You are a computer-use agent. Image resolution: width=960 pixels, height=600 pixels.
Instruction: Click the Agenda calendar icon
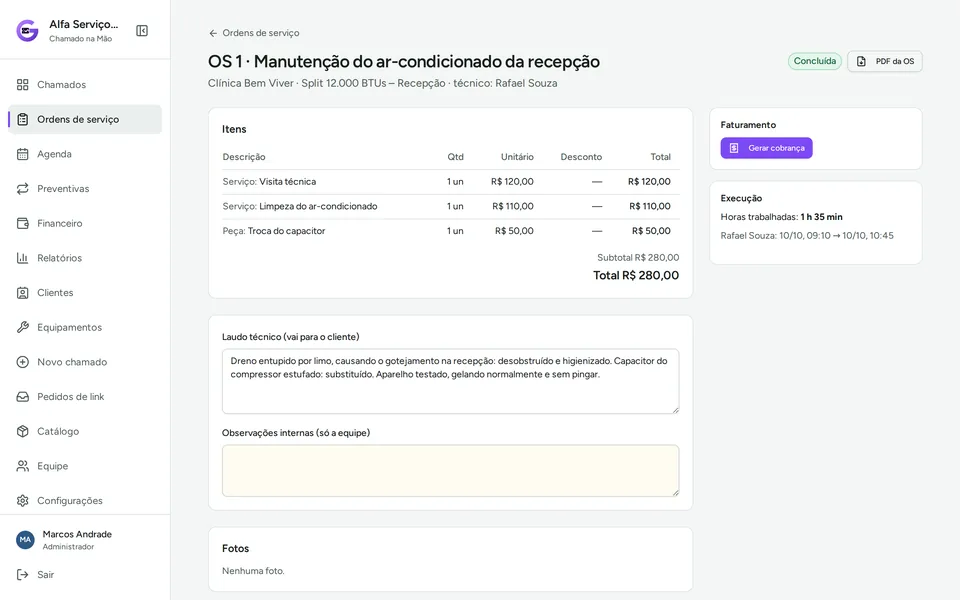23,154
